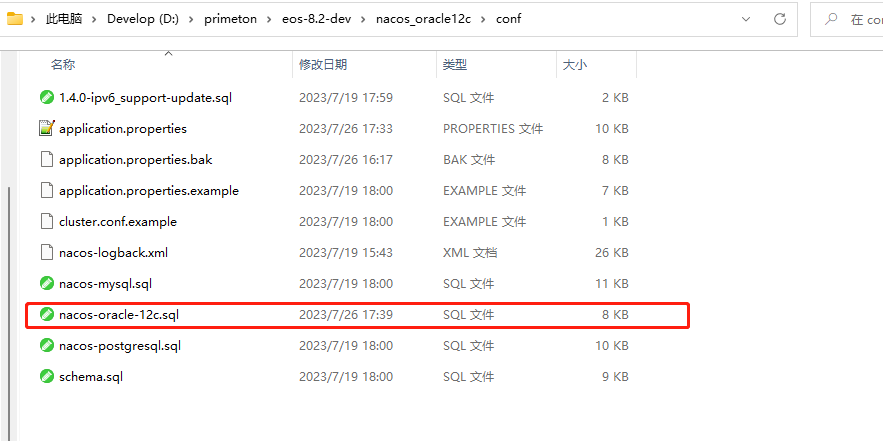Click the 1.4.0-ipv6_support-update.sql file icon
The width and height of the screenshot is (883, 441).
46,98
